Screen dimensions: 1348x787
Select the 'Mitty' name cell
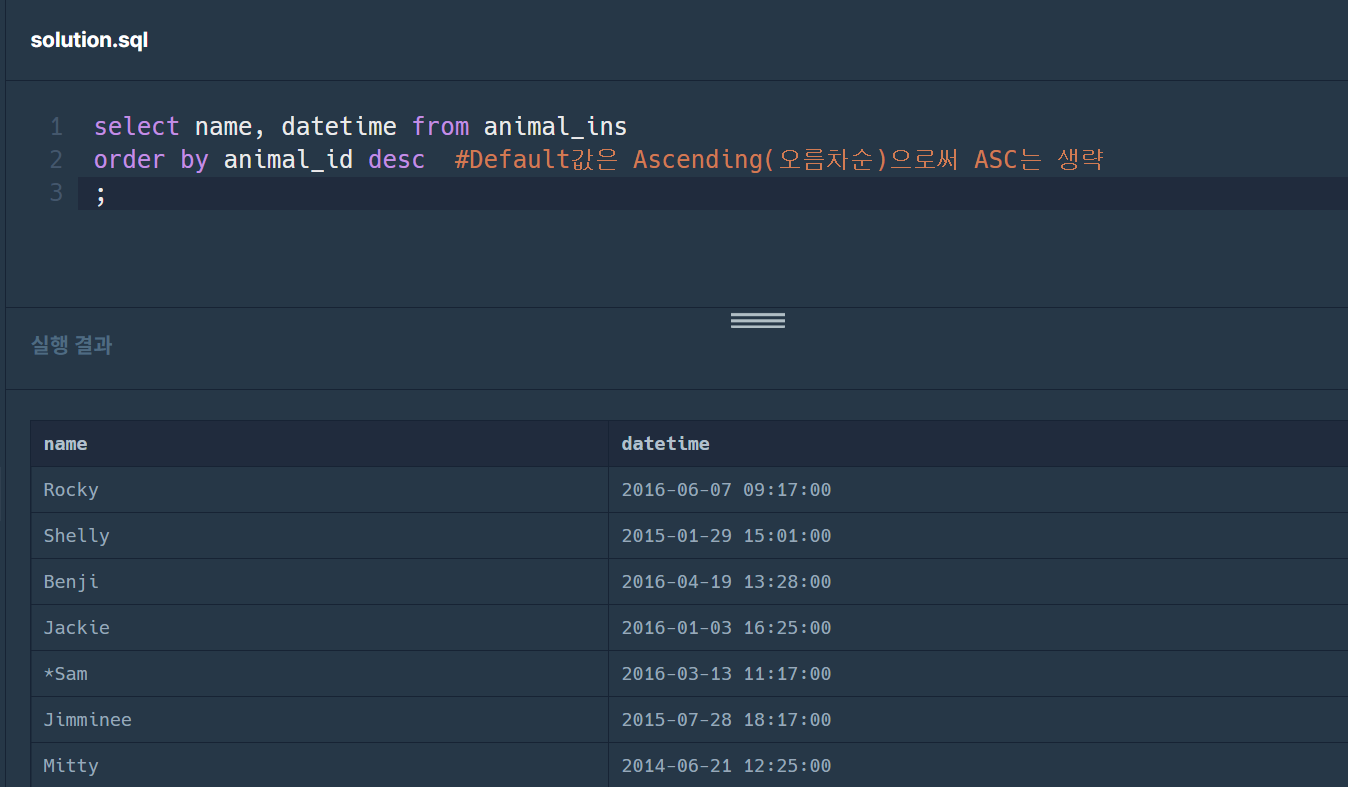point(319,765)
